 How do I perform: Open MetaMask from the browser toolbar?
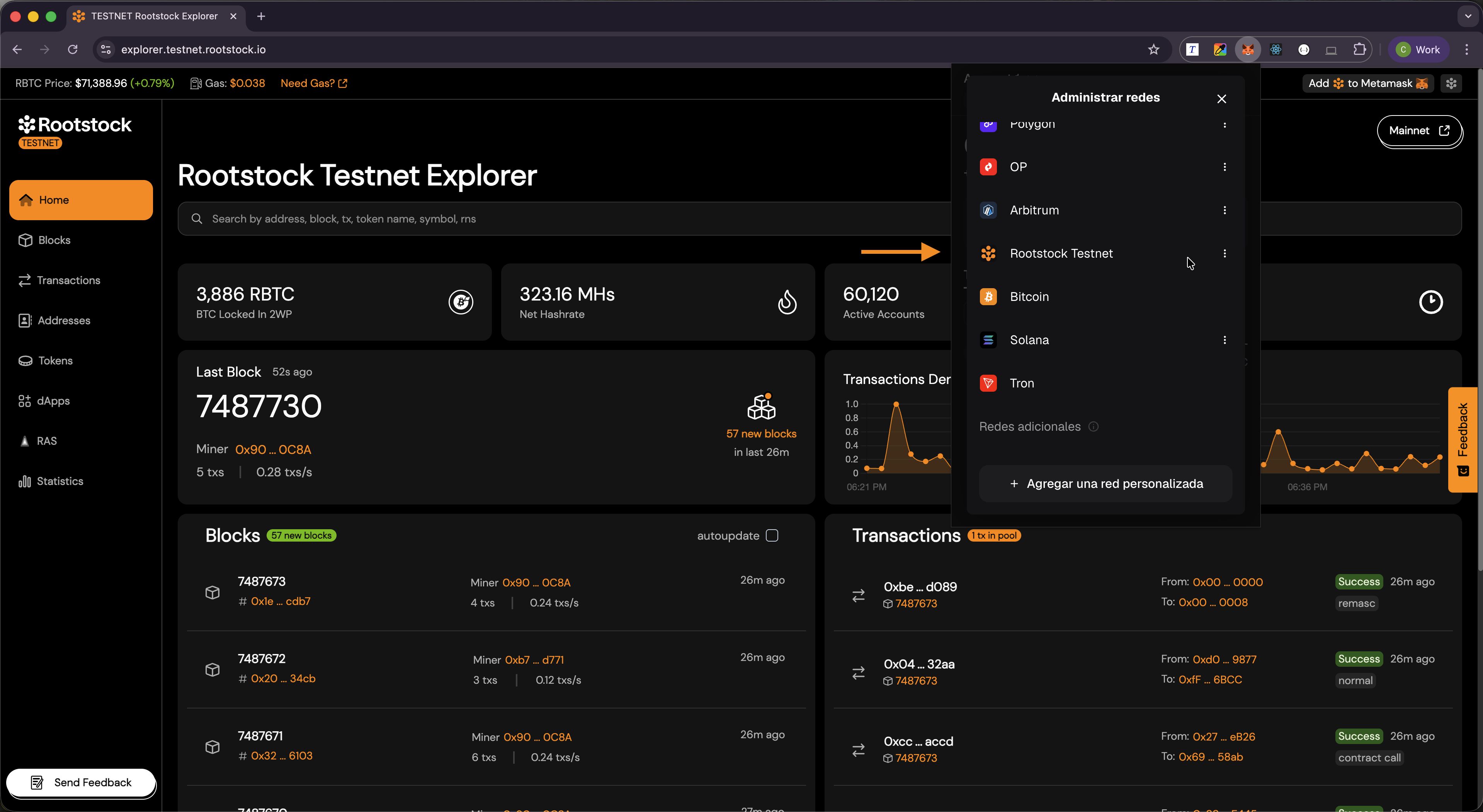pyautogui.click(x=1248, y=49)
